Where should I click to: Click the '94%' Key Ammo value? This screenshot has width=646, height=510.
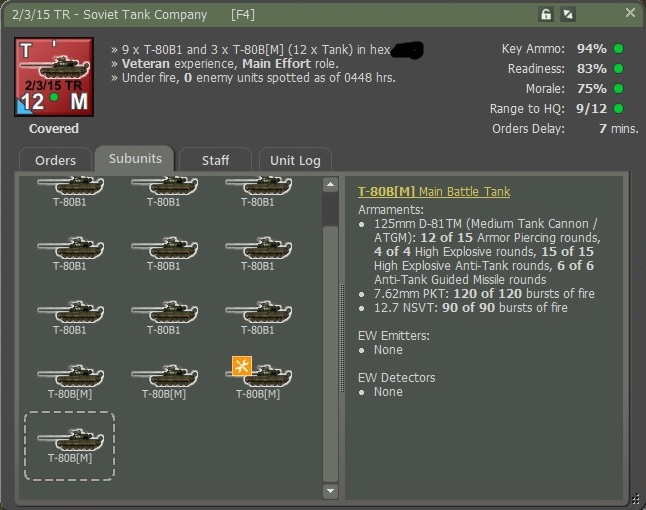(x=592, y=49)
